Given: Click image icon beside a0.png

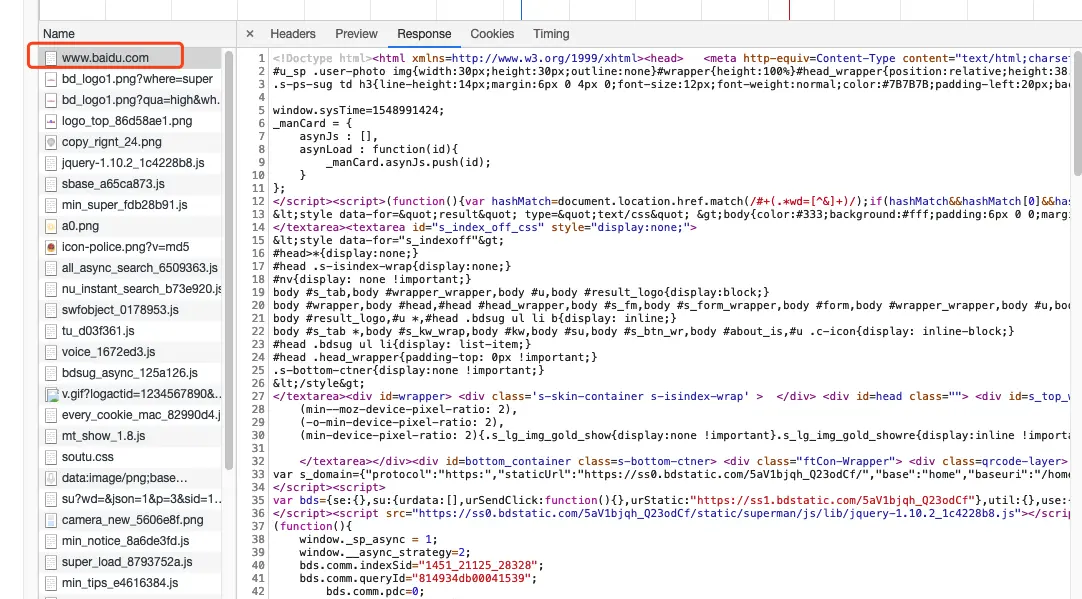Looking at the screenshot, I should 50,226.
